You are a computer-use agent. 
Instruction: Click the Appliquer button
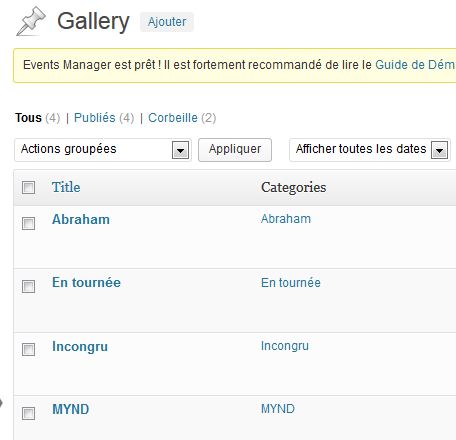click(235, 150)
